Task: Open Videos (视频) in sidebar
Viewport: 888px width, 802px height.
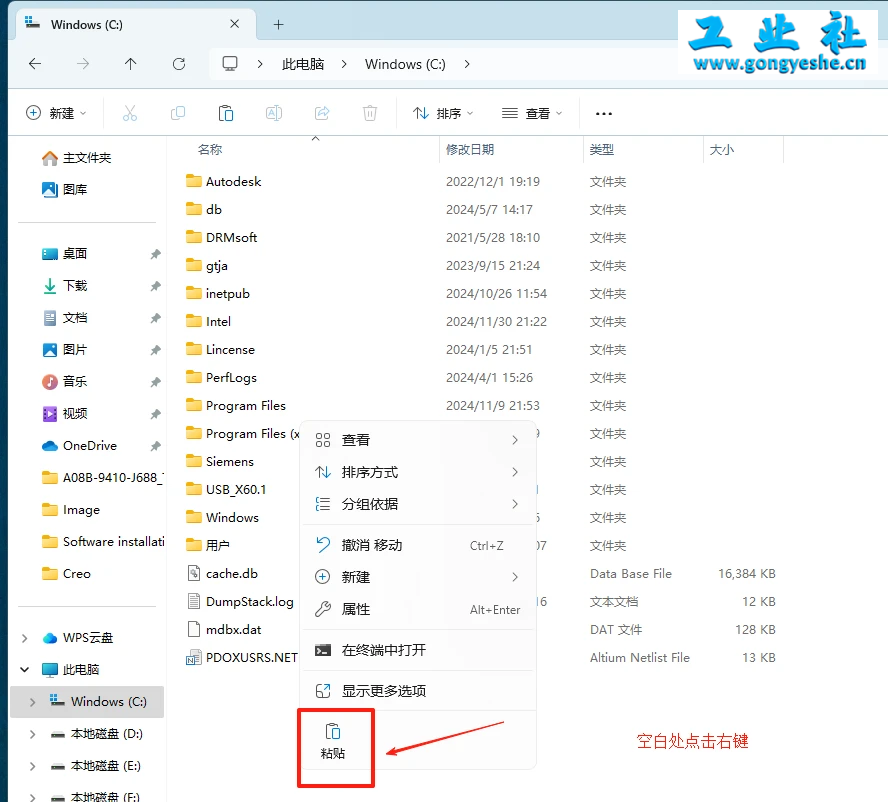Action: (x=64, y=413)
